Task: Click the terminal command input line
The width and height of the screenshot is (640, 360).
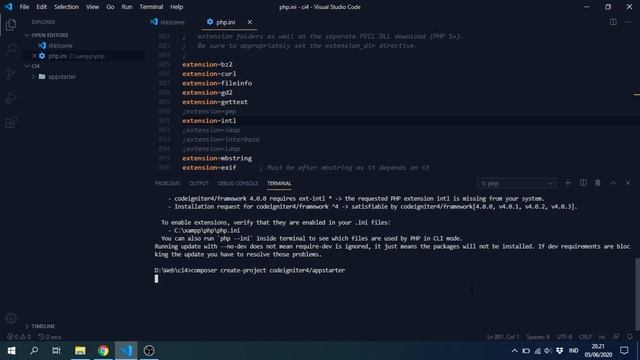Action: [250, 270]
